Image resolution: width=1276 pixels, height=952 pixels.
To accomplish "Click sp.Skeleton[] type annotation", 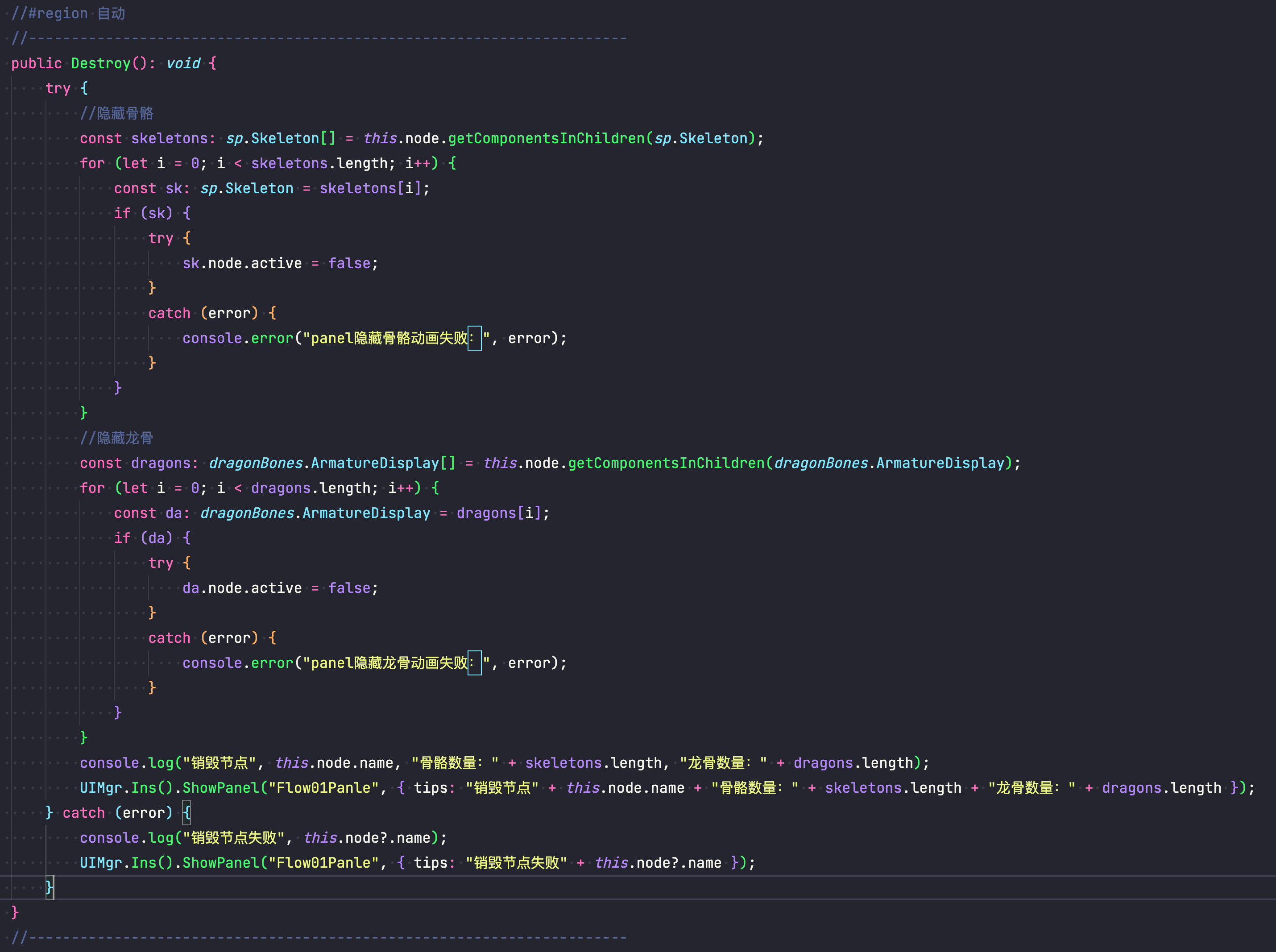I will pos(280,138).
